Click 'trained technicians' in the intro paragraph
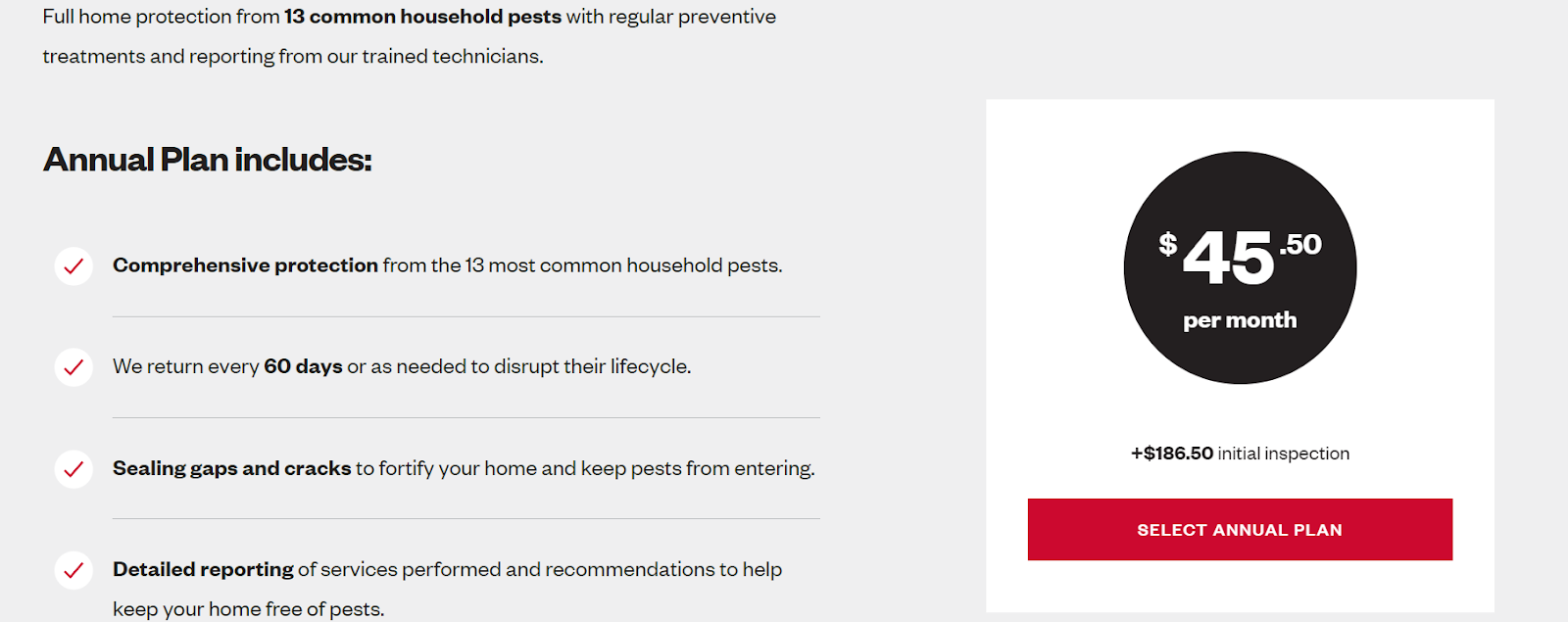 pyautogui.click(x=452, y=56)
